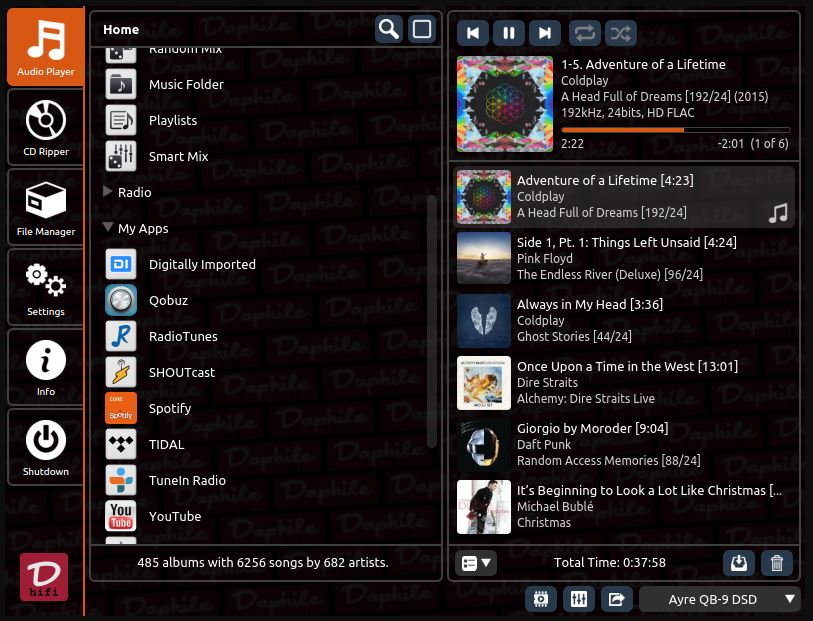
Task: Select Giorgio by Moroder track
Action: [624, 444]
